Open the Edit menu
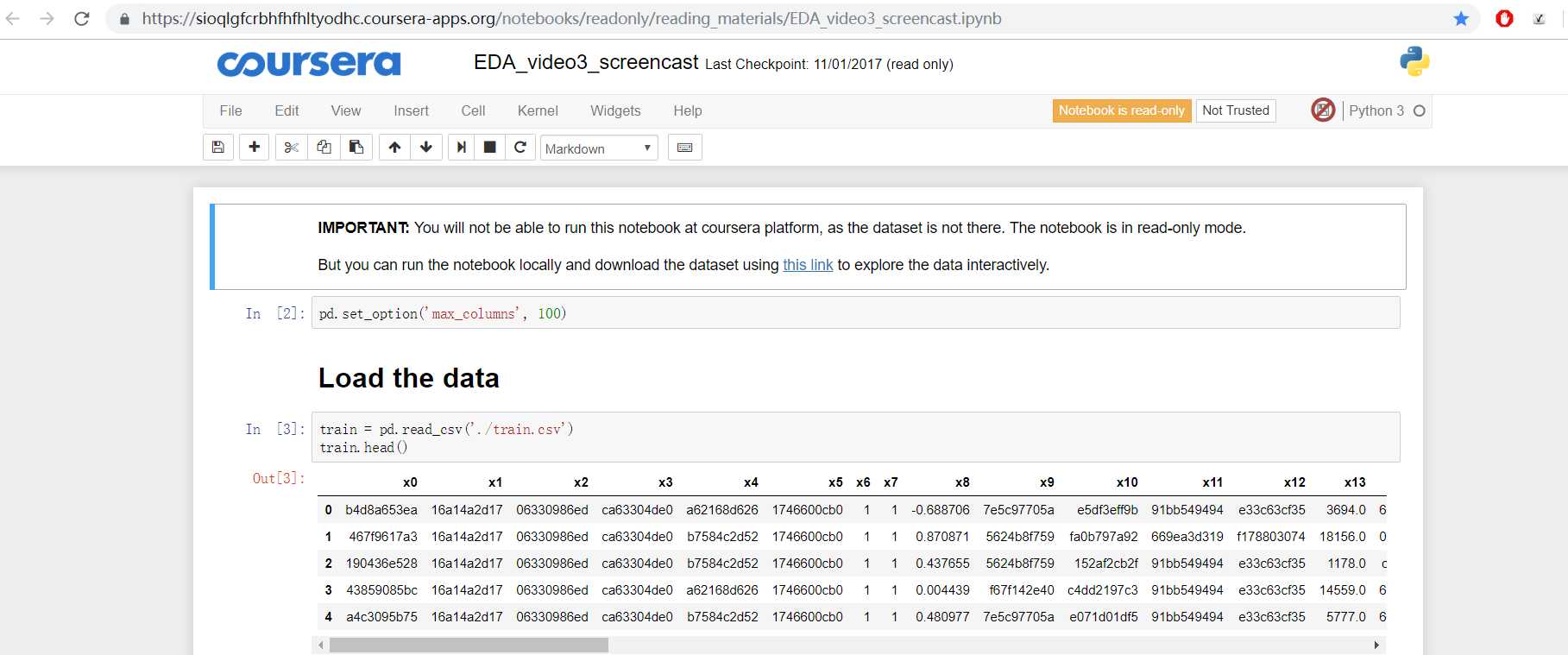Viewport: 1568px width, 655px height. click(x=287, y=110)
